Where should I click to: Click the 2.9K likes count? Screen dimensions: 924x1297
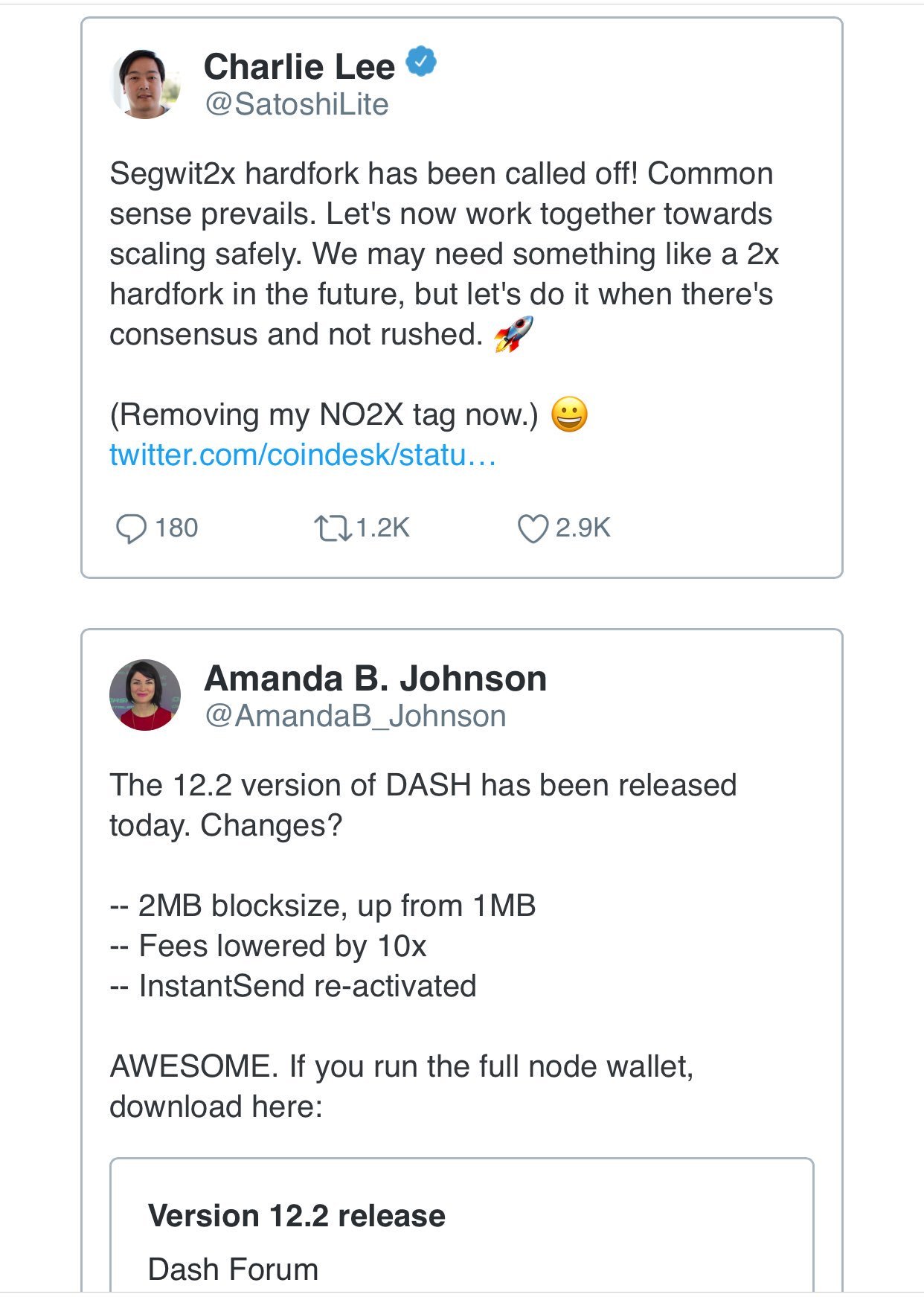point(583,528)
